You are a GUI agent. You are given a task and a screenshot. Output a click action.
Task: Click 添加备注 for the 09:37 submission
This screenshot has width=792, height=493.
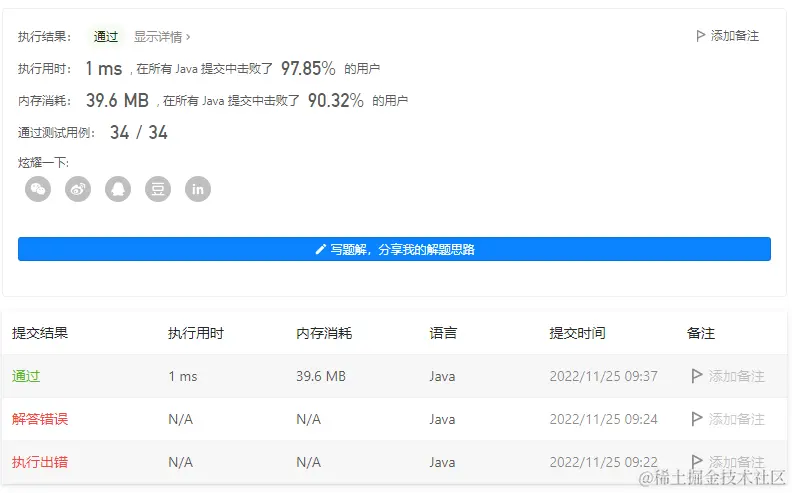736,376
